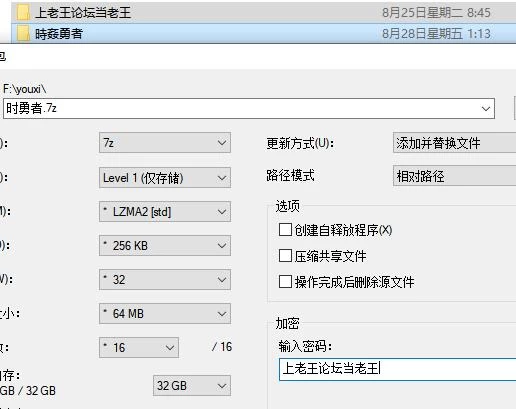516x409 pixels.
Task: Select folder icon of 上老王论坛当老王
Action: (23, 13)
